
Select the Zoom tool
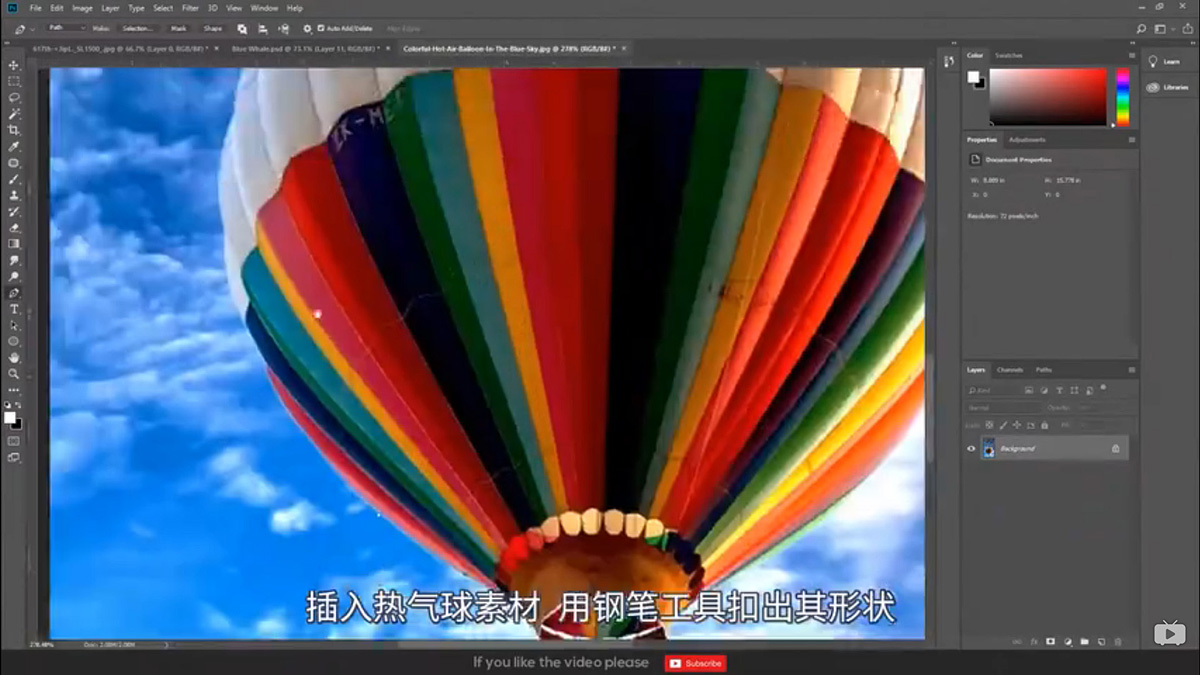(x=14, y=372)
